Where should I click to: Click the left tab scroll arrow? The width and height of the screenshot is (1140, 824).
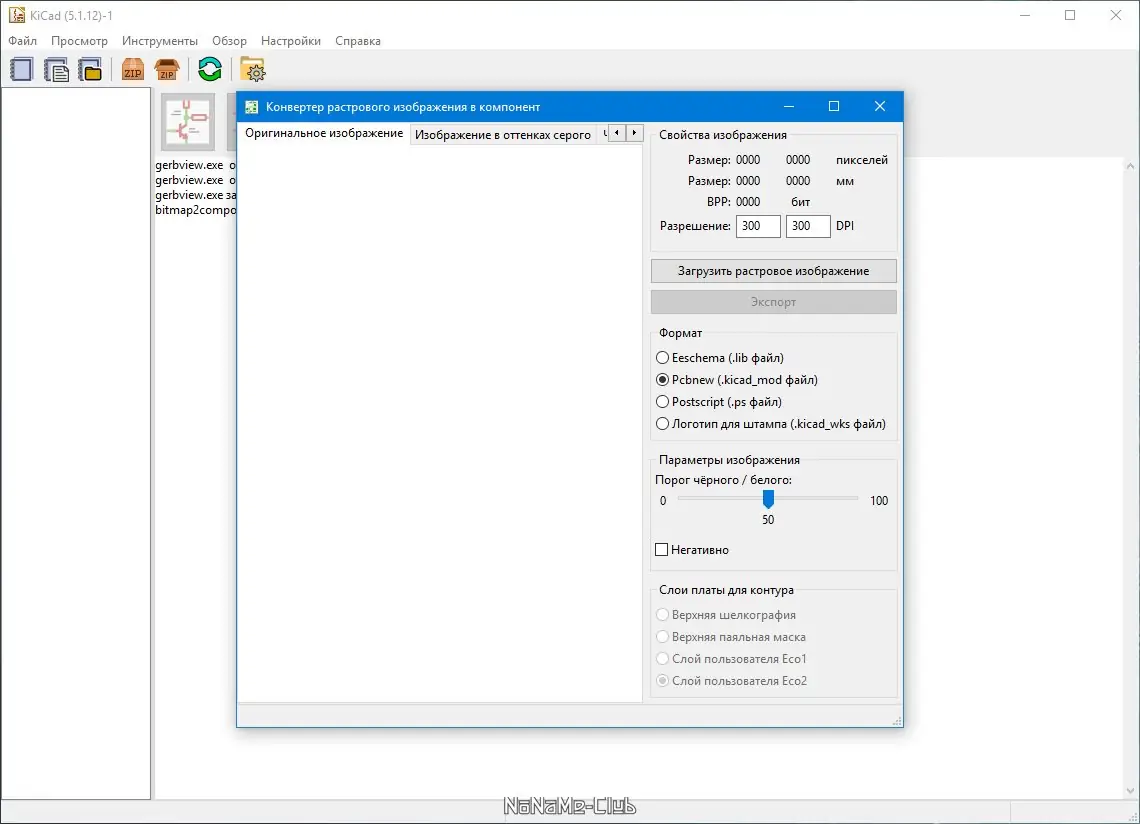pos(617,133)
